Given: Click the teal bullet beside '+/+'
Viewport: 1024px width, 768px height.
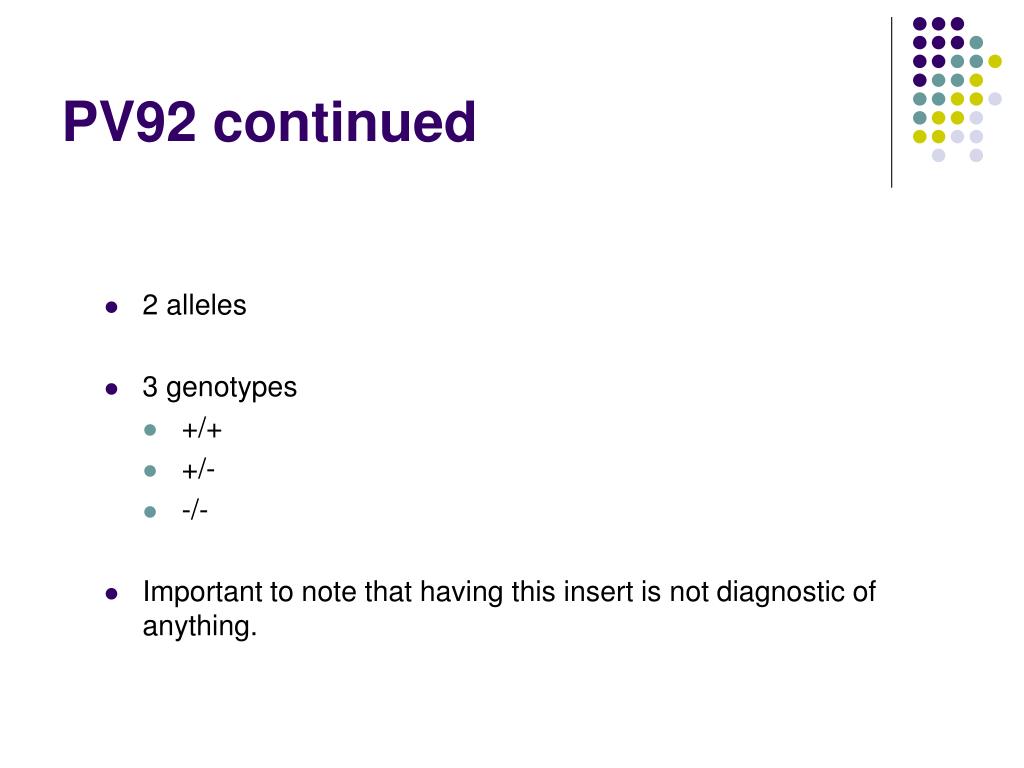Looking at the screenshot, I should click(x=150, y=430).
